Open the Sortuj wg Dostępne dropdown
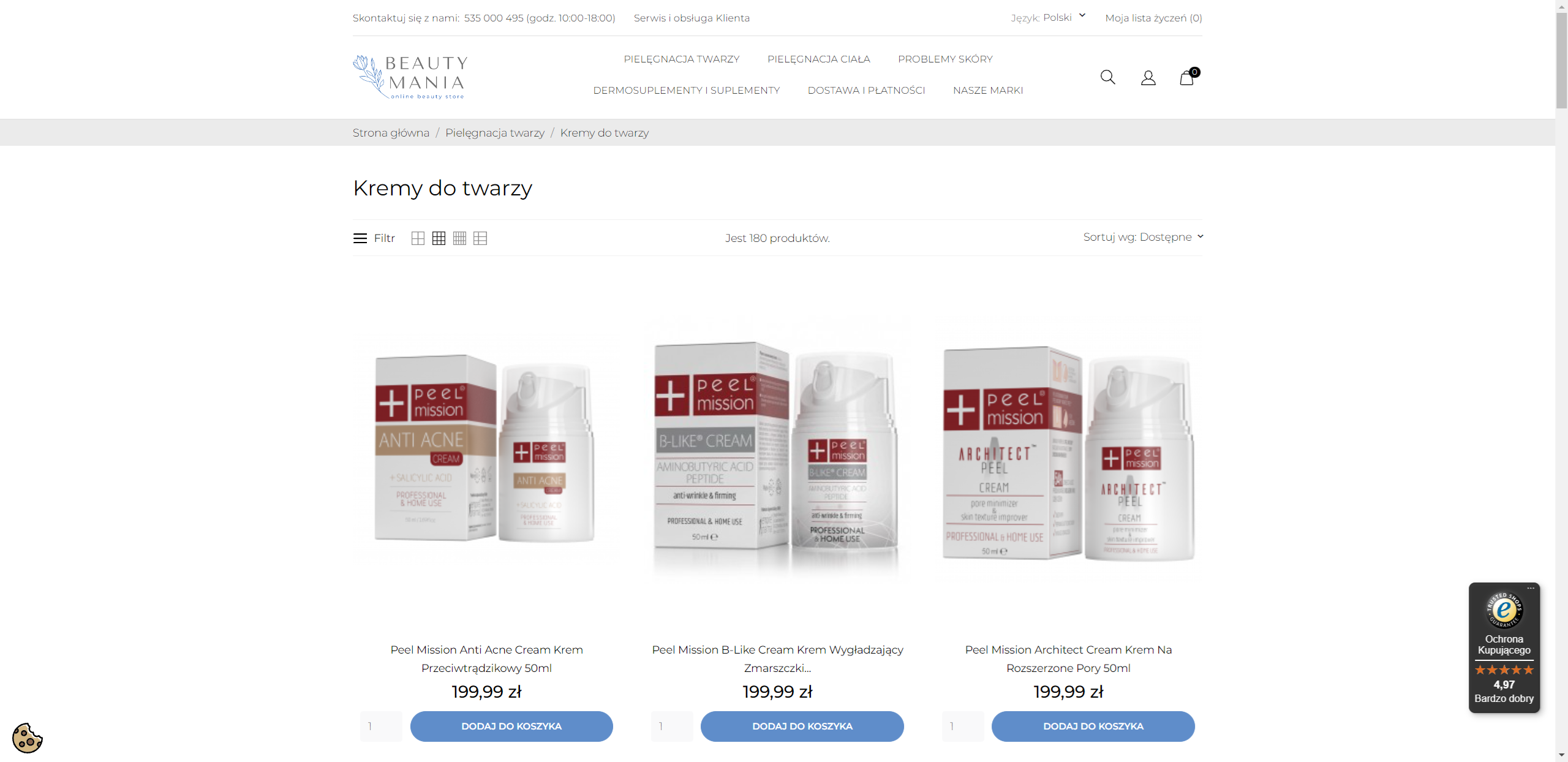 [1143, 237]
